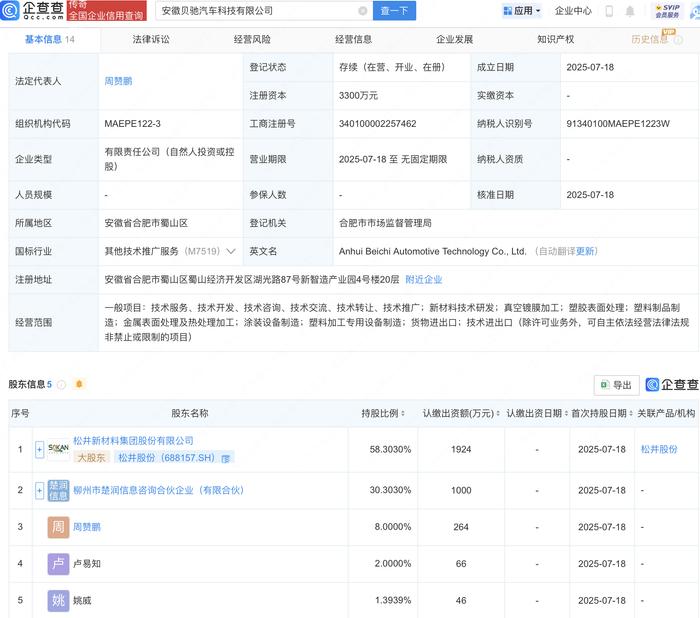Viewport: 700px width, 618px height.
Task: Open the 应用 dropdown menu
Action: pyautogui.click(x=521, y=11)
